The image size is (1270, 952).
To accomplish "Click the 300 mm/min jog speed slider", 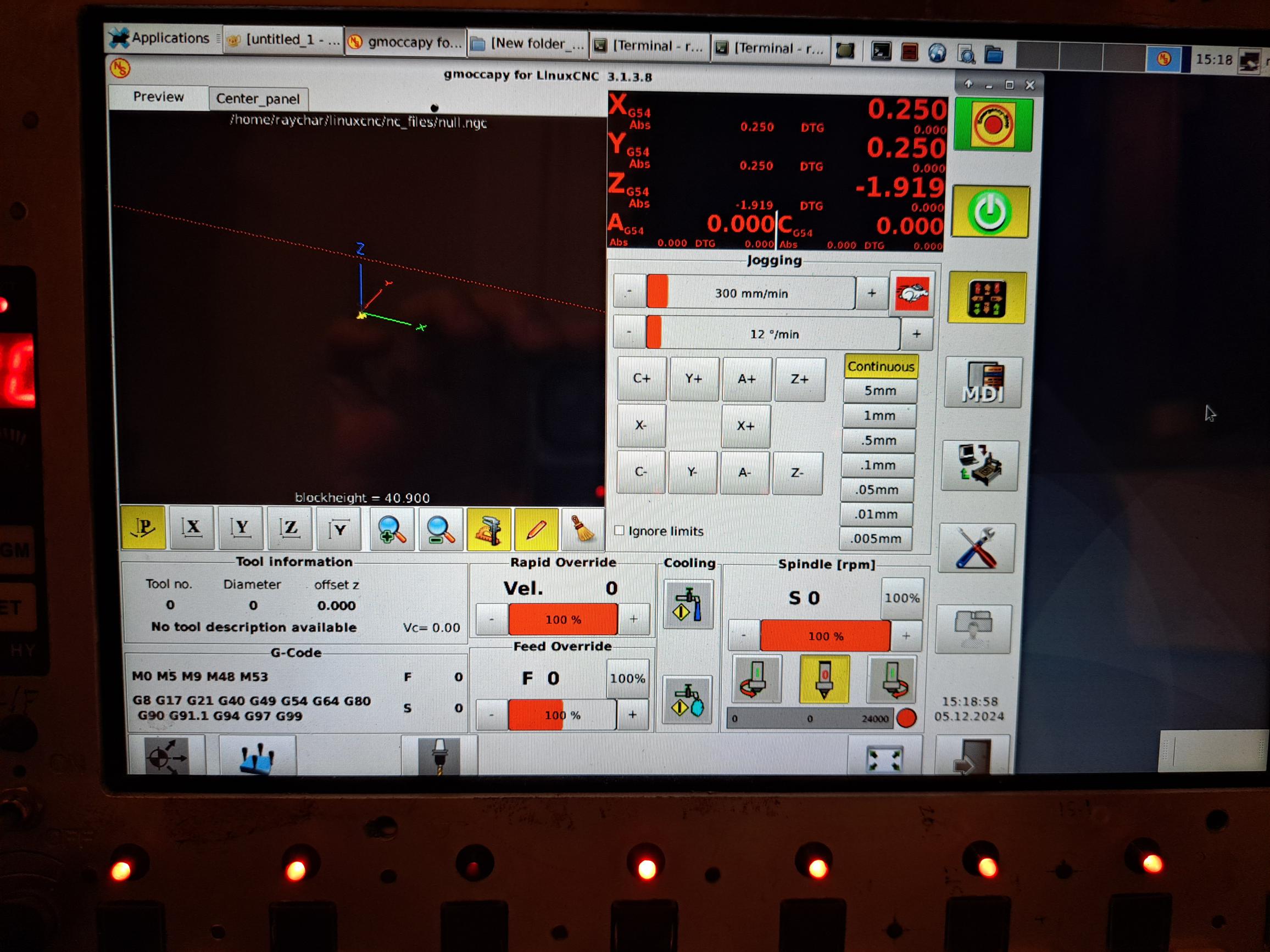I will (x=751, y=293).
